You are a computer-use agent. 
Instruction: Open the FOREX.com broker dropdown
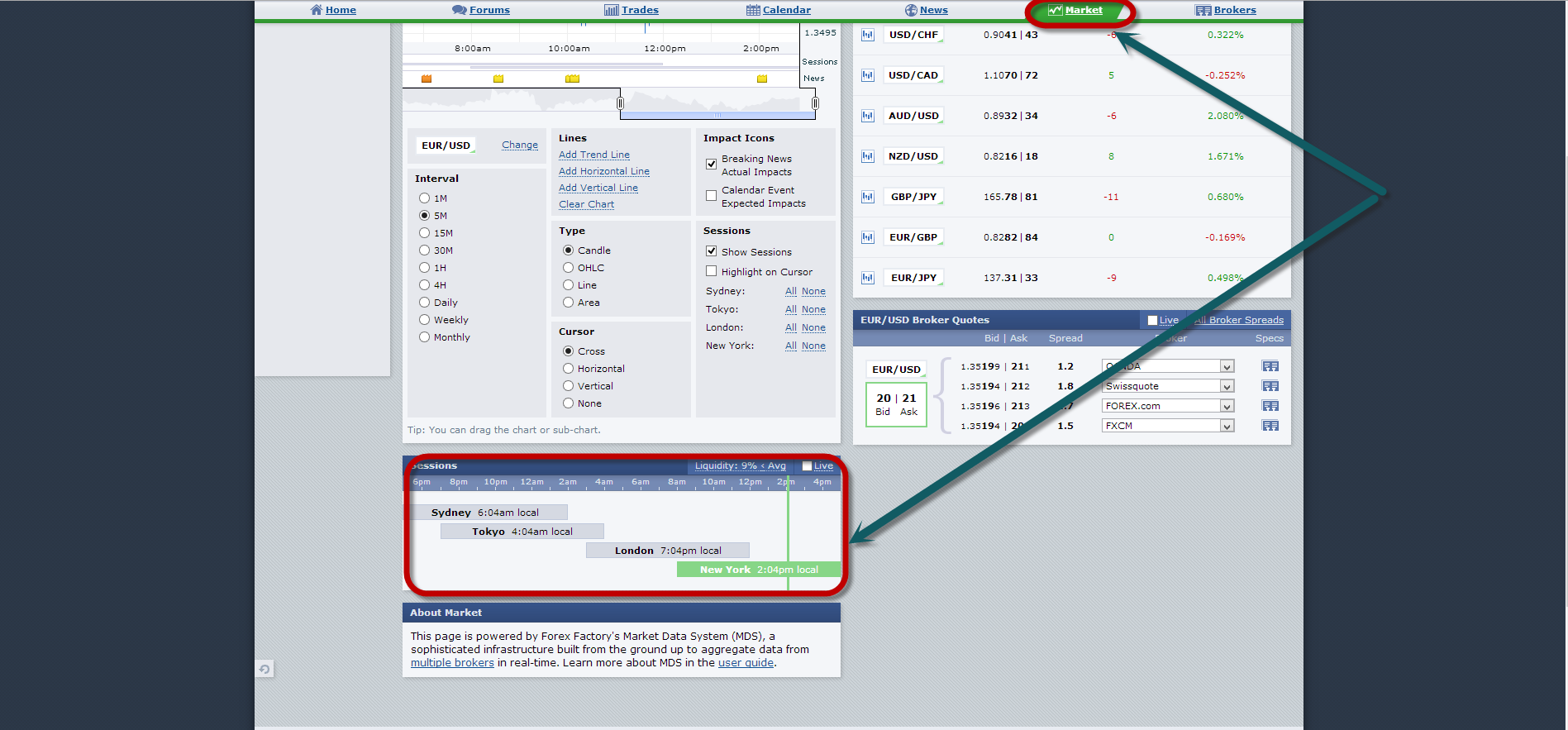1227,406
